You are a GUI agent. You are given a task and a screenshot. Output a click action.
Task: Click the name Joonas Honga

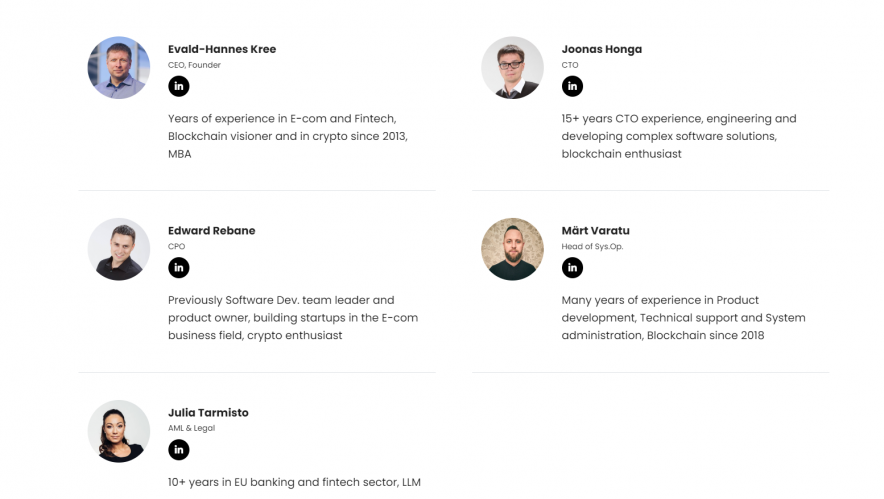point(602,49)
